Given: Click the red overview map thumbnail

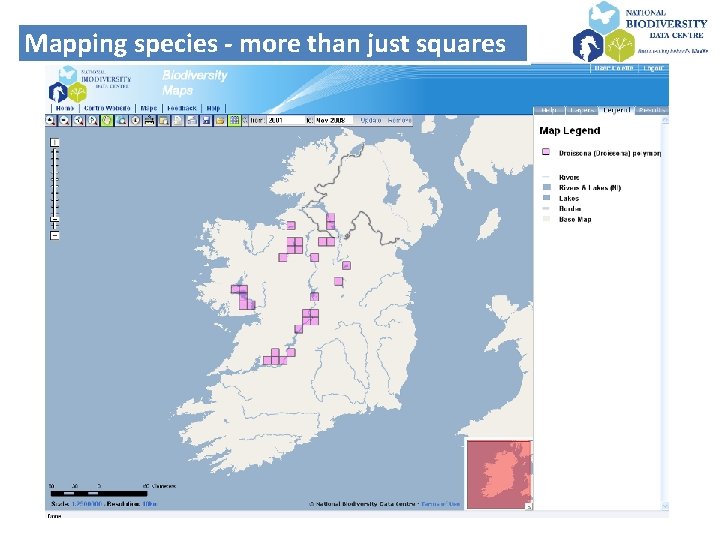Looking at the screenshot, I should tap(500, 474).
